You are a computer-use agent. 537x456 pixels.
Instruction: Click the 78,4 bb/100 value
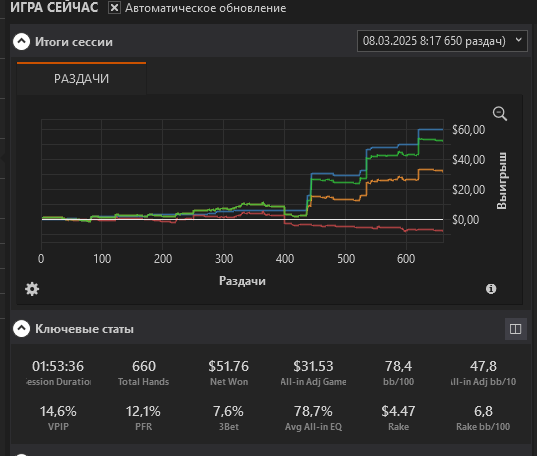click(398, 366)
